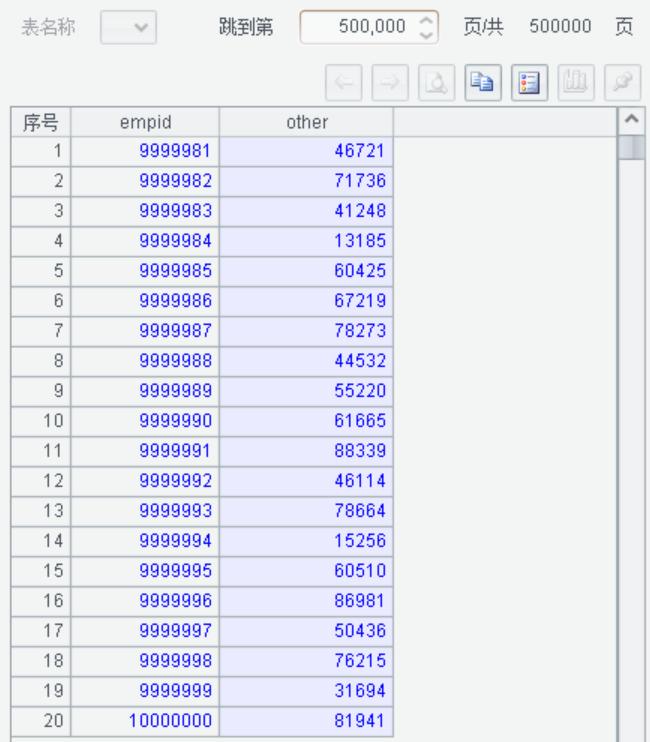Select other cell 78273

307,331
